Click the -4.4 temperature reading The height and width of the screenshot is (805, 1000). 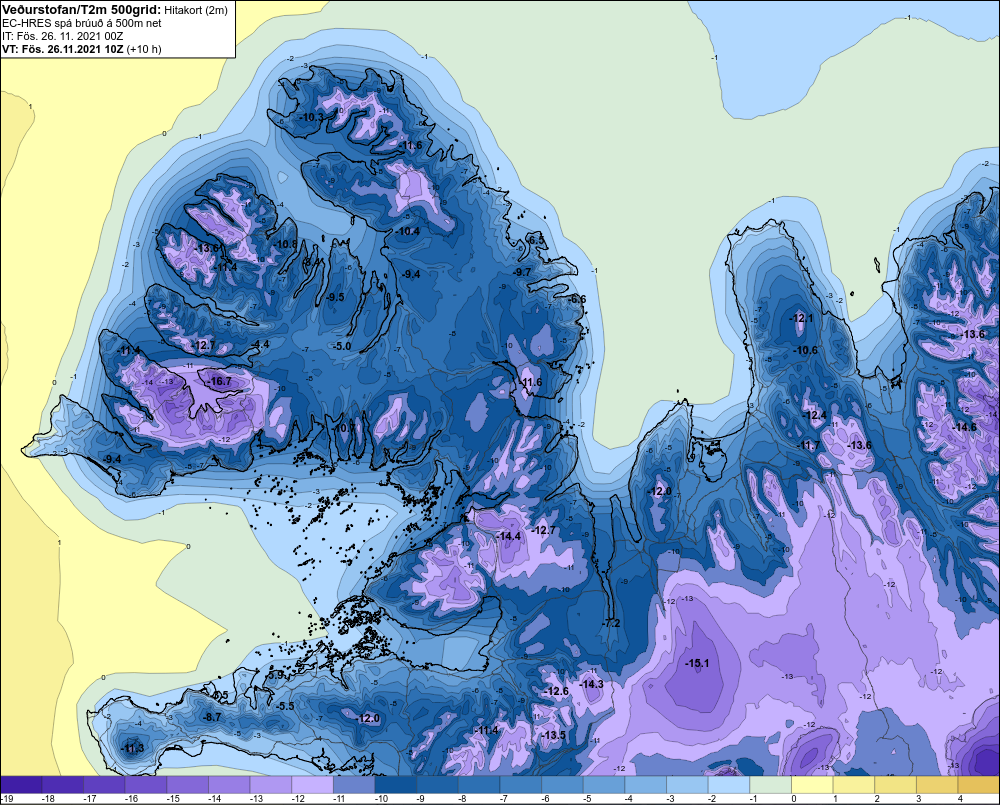pyautogui.click(x=261, y=344)
